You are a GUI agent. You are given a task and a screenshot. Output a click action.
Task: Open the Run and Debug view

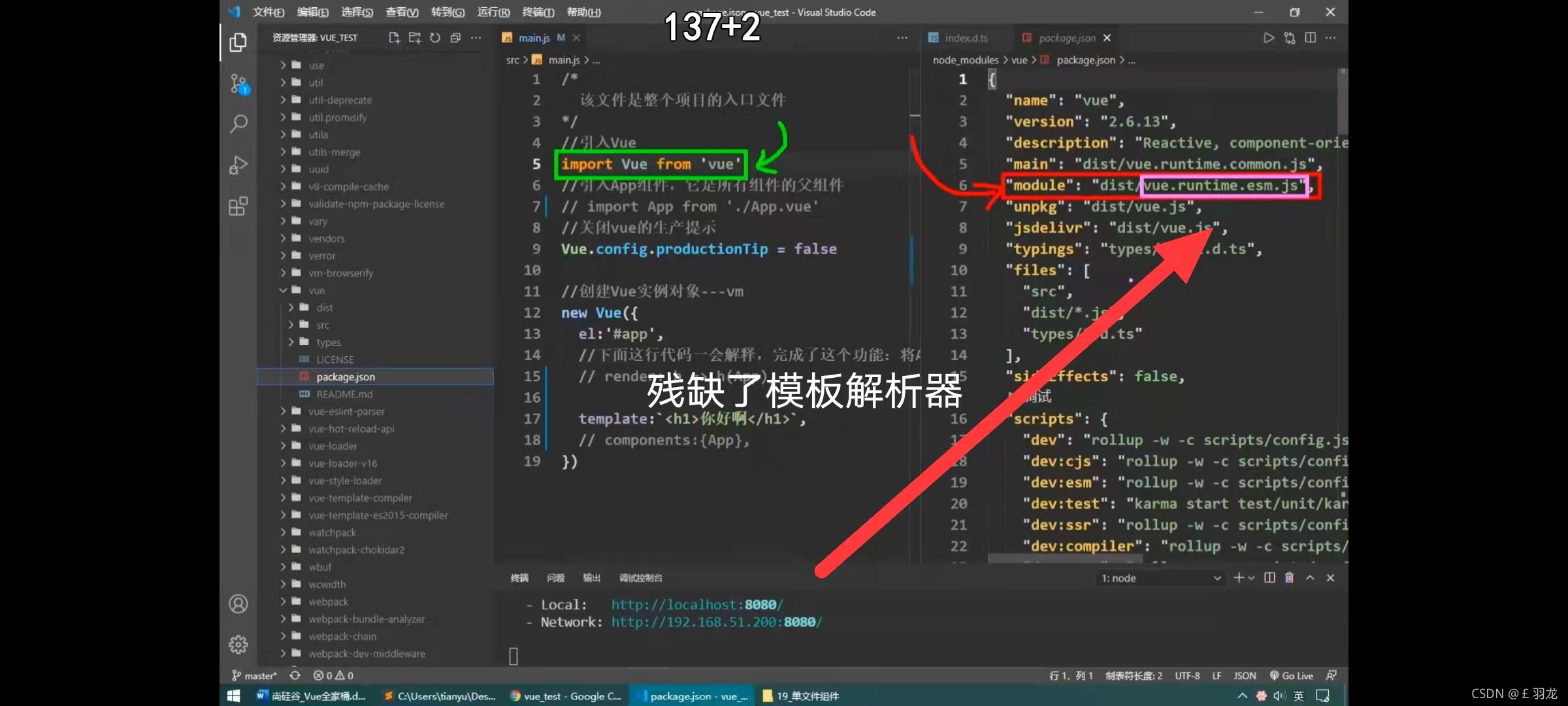tap(238, 165)
